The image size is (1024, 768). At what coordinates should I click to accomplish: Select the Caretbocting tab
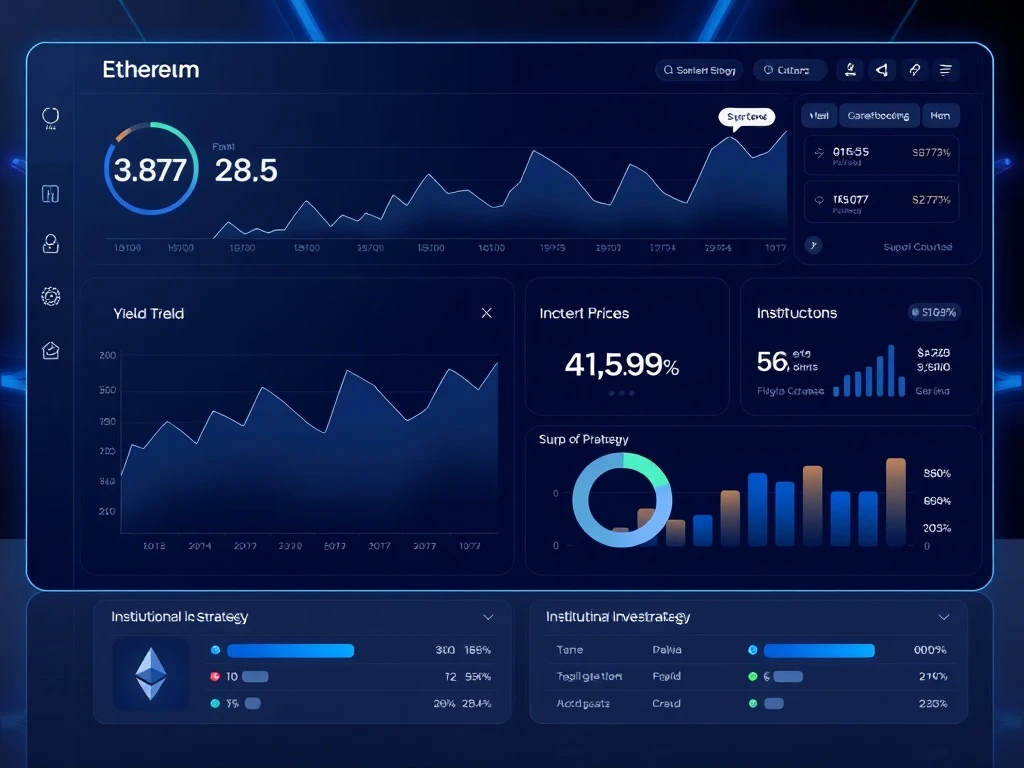click(x=878, y=116)
